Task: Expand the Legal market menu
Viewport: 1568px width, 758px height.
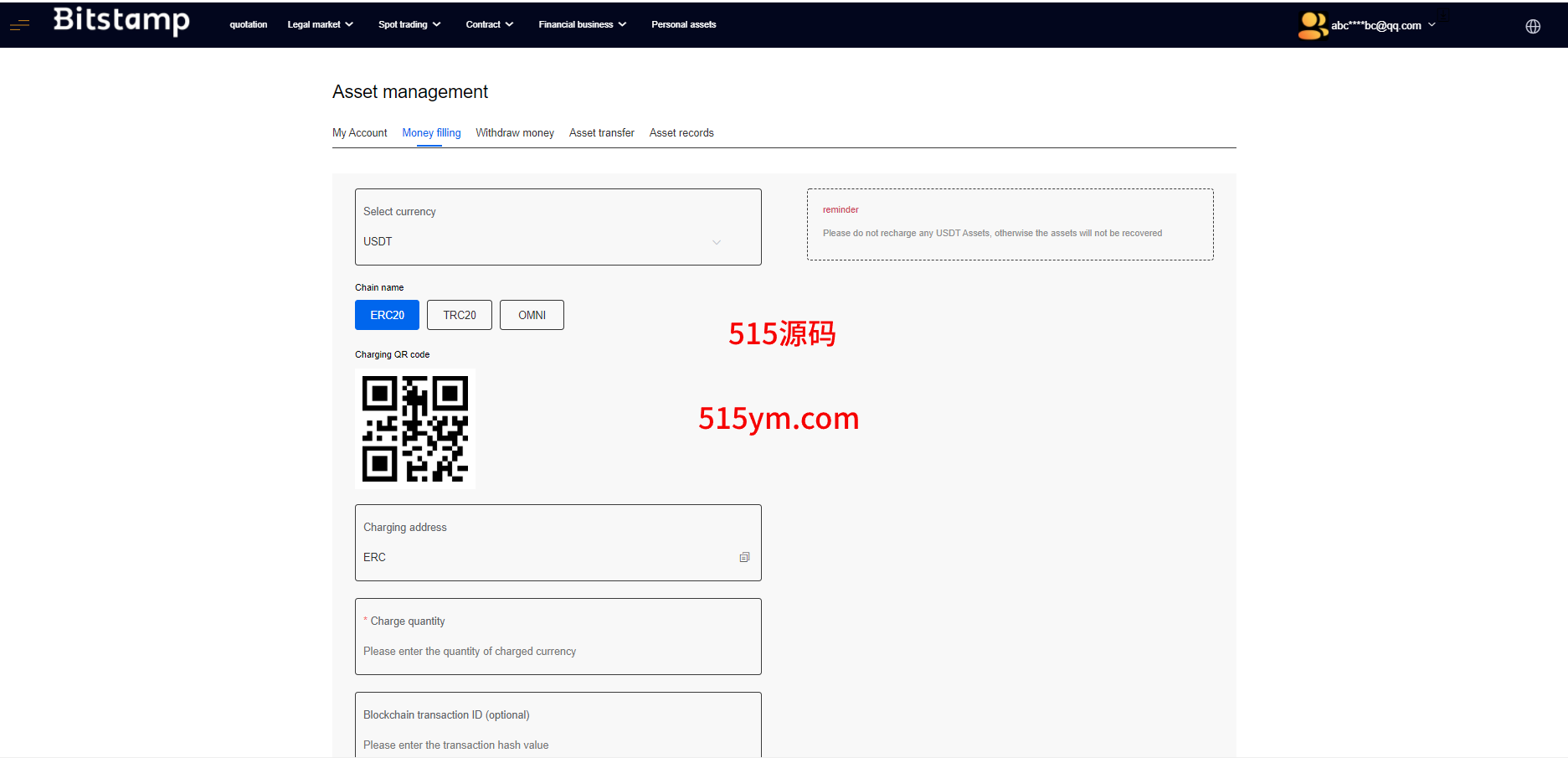Action: coord(320,24)
